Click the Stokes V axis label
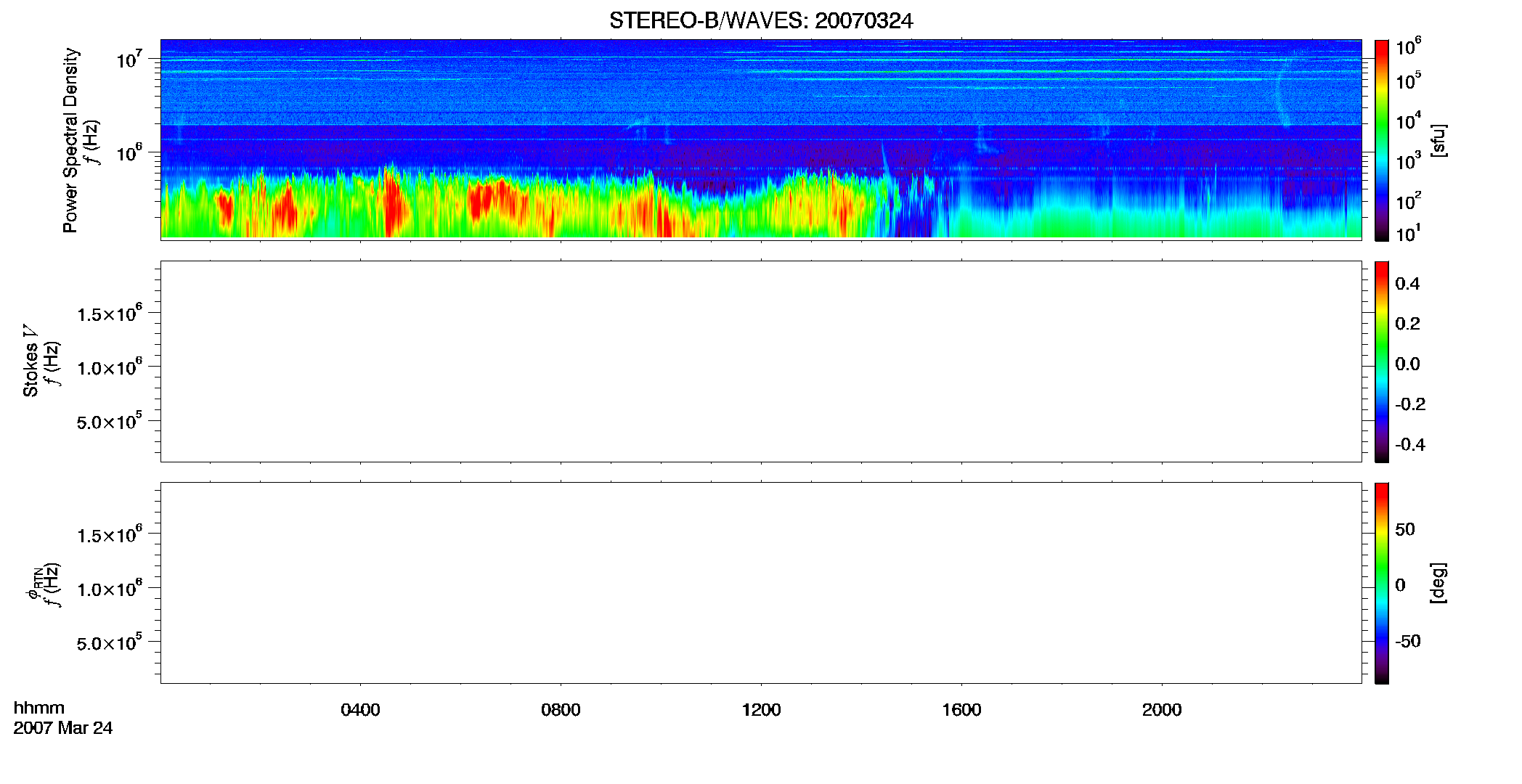The width and height of the screenshot is (1522, 784). [30, 361]
